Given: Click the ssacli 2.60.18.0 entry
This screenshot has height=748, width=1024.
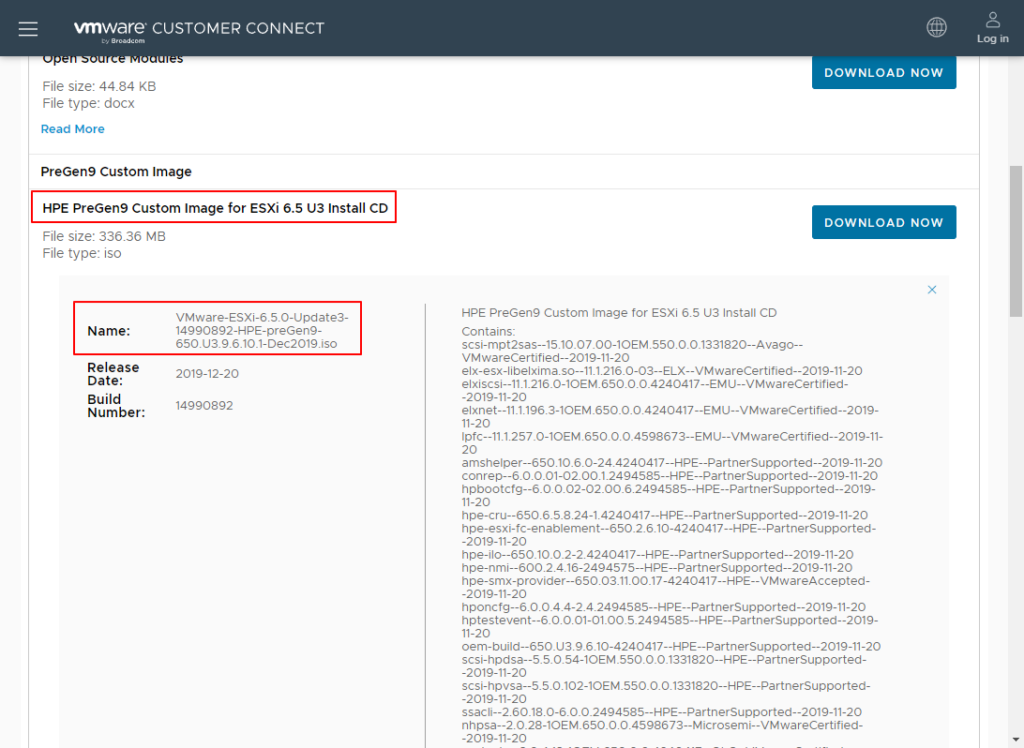Looking at the screenshot, I should click(662, 712).
